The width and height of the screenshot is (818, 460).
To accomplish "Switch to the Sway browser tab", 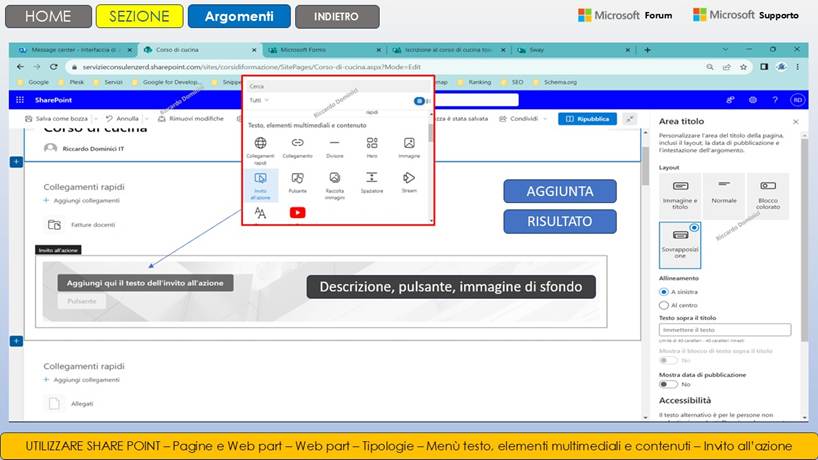I will pos(573,50).
